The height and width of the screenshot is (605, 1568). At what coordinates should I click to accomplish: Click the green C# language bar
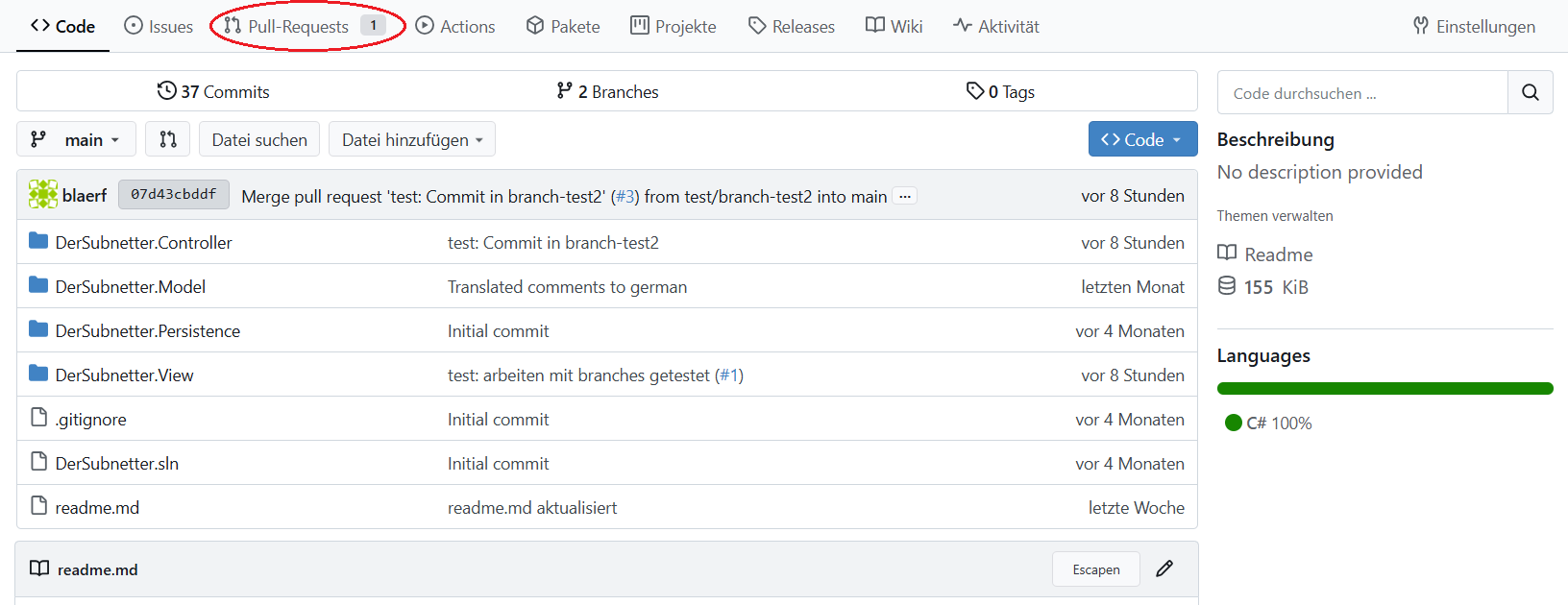pos(1384,389)
